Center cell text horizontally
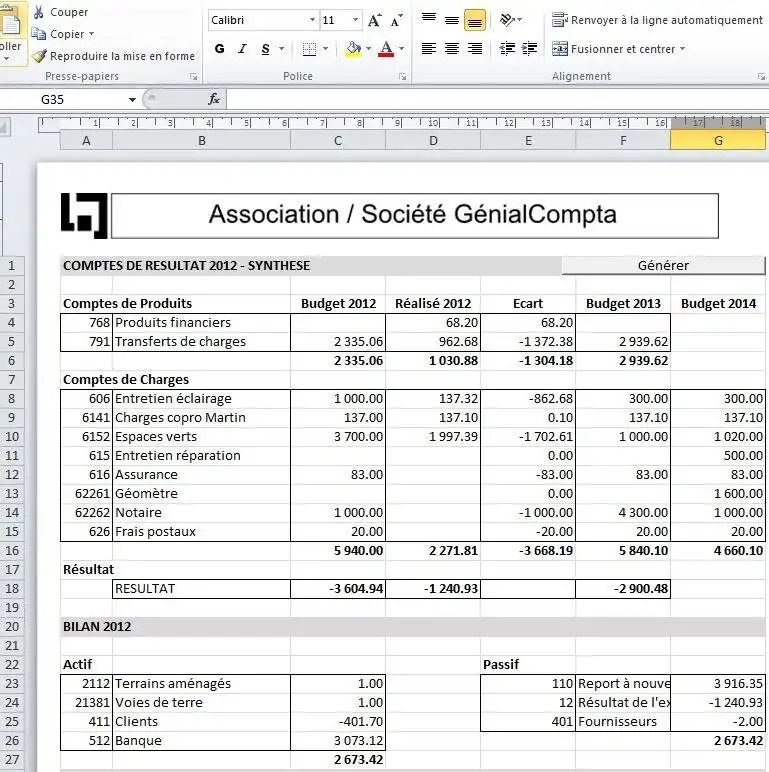769x772 pixels. pos(451,48)
